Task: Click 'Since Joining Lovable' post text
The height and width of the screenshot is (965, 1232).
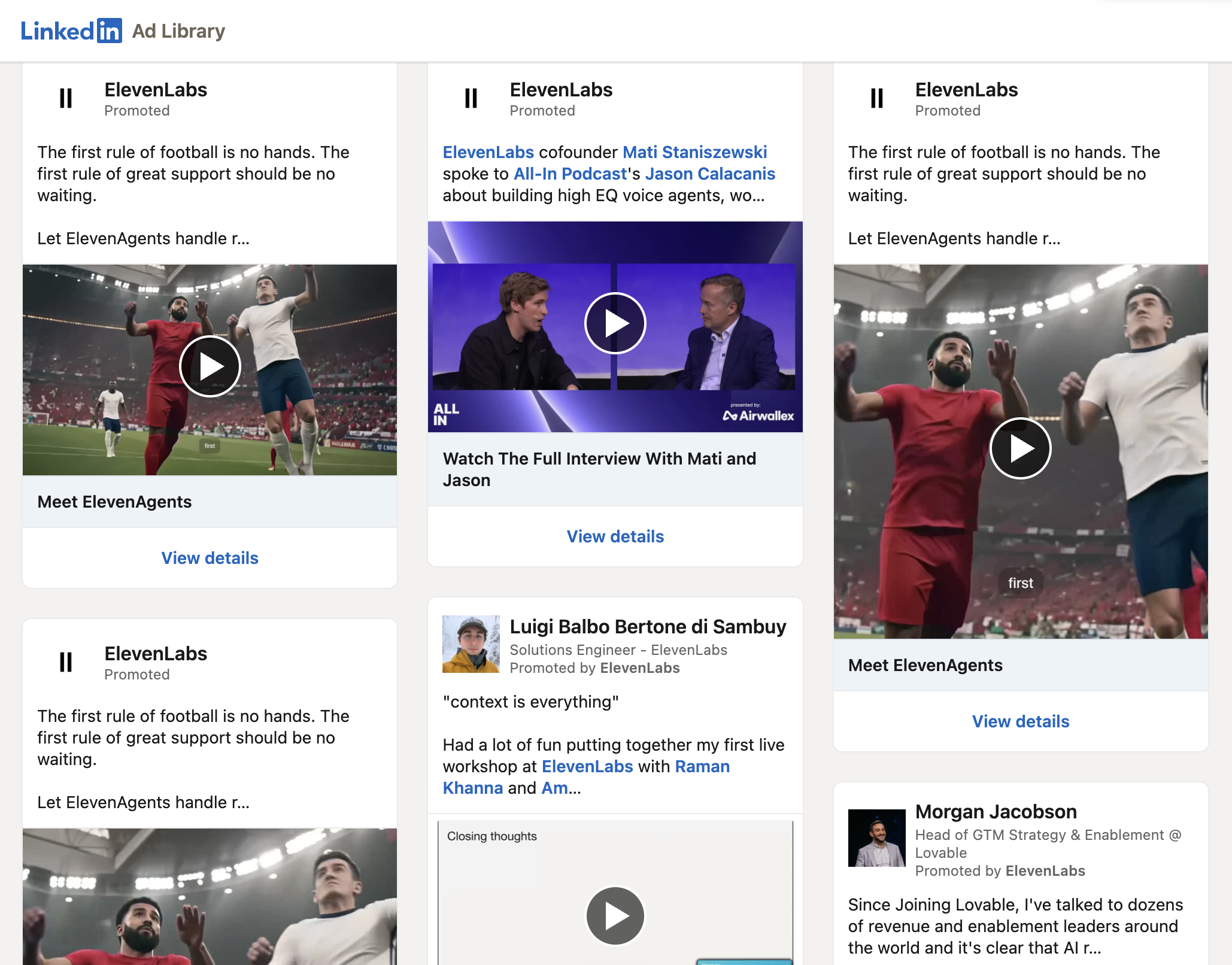Action: (1016, 926)
